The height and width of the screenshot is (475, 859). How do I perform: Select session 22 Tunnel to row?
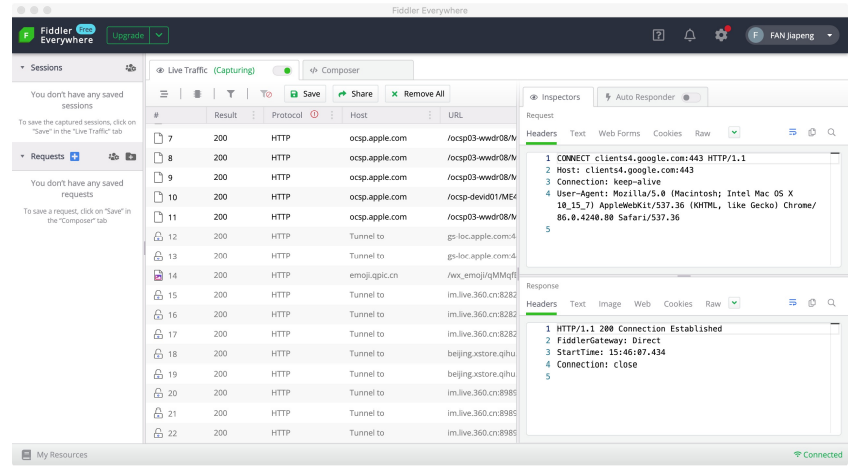tap(332, 433)
